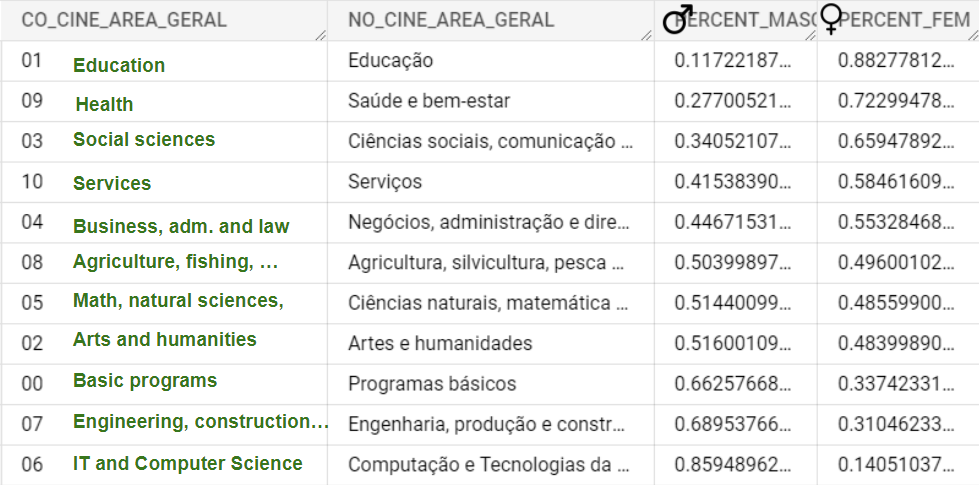Select the green Education label
The width and height of the screenshot is (979, 485).
119,65
